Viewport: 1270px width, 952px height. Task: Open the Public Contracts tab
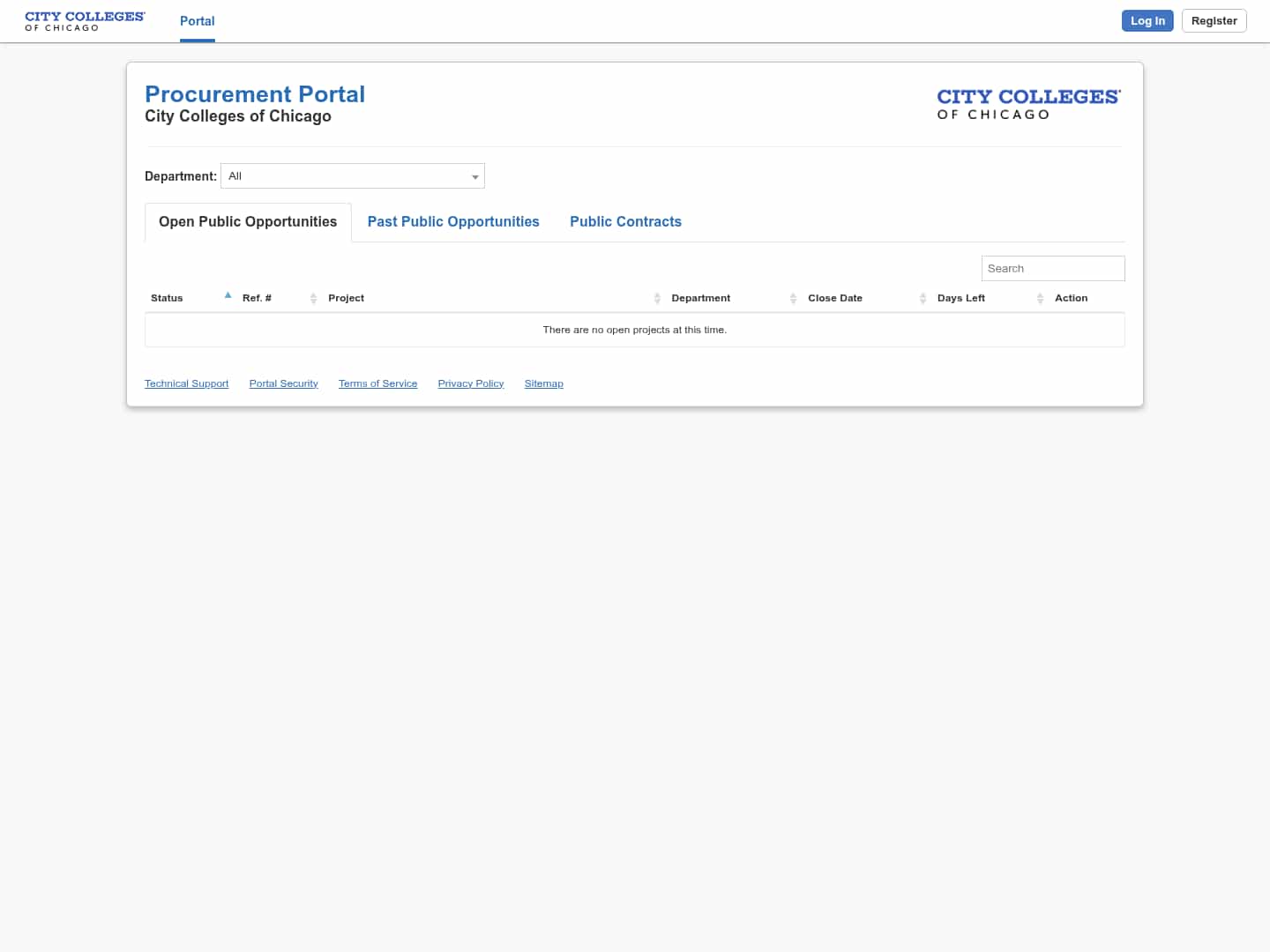click(x=626, y=221)
